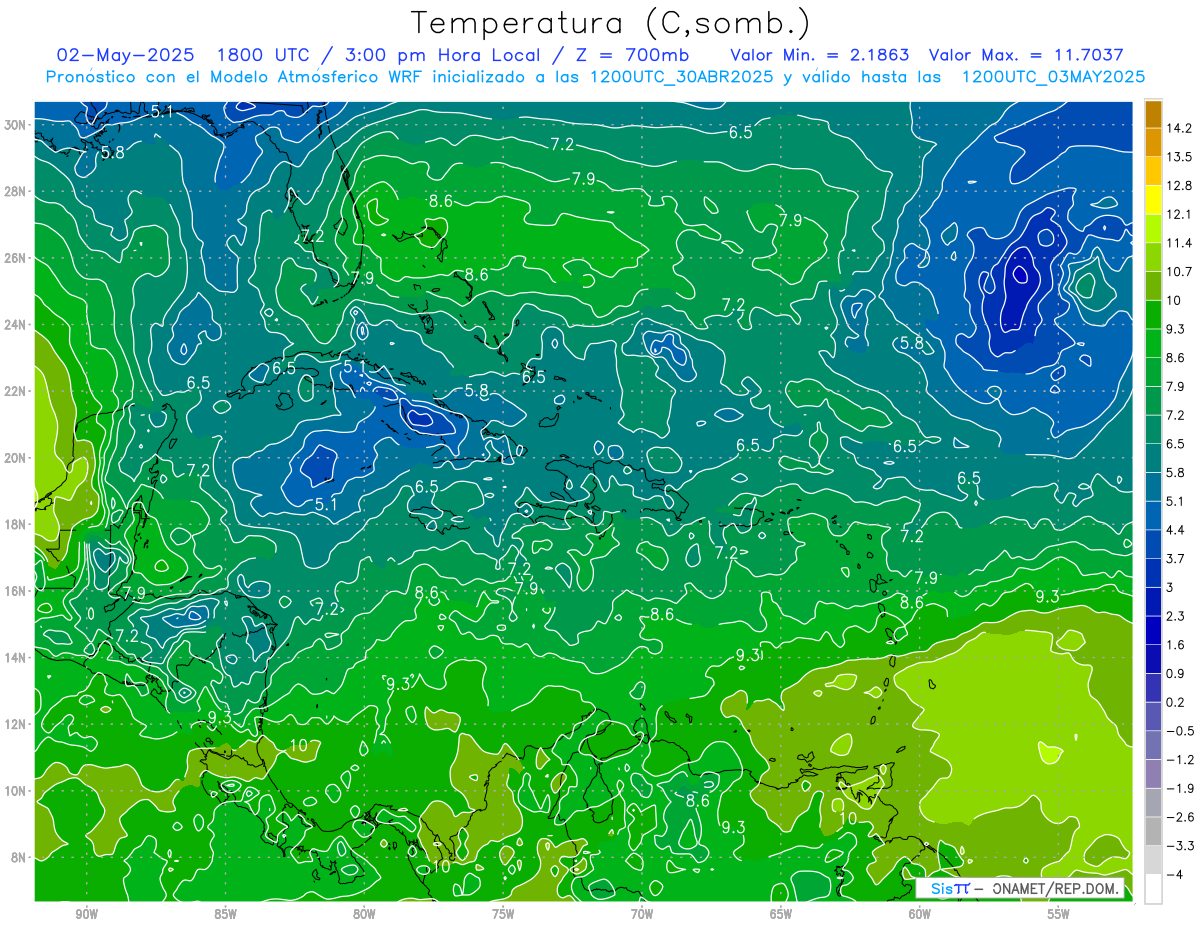Screen dimensions: 1200x927
Task: Click the 2.3 value on color scale
Action: click(x=1177, y=616)
